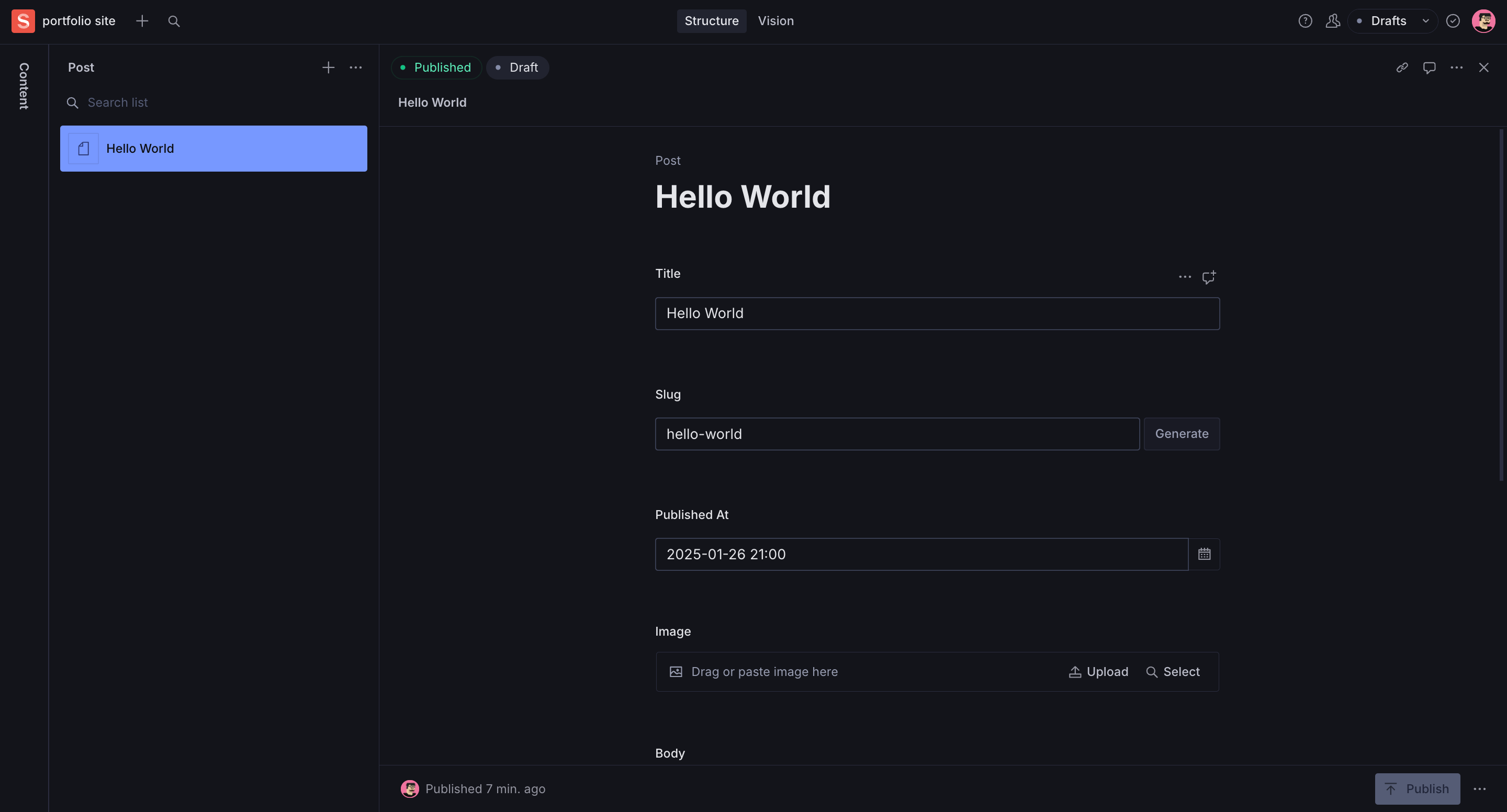Switch to the Vision tab
Image resolution: width=1507 pixels, height=812 pixels.
[775, 21]
